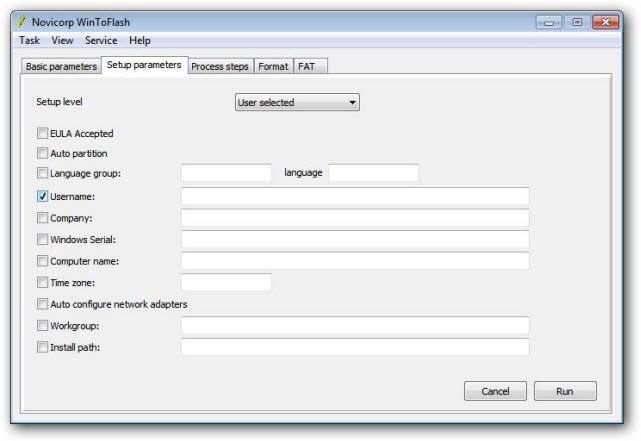Focus the Username input field
This screenshot has height=441, width=641.
(355, 196)
